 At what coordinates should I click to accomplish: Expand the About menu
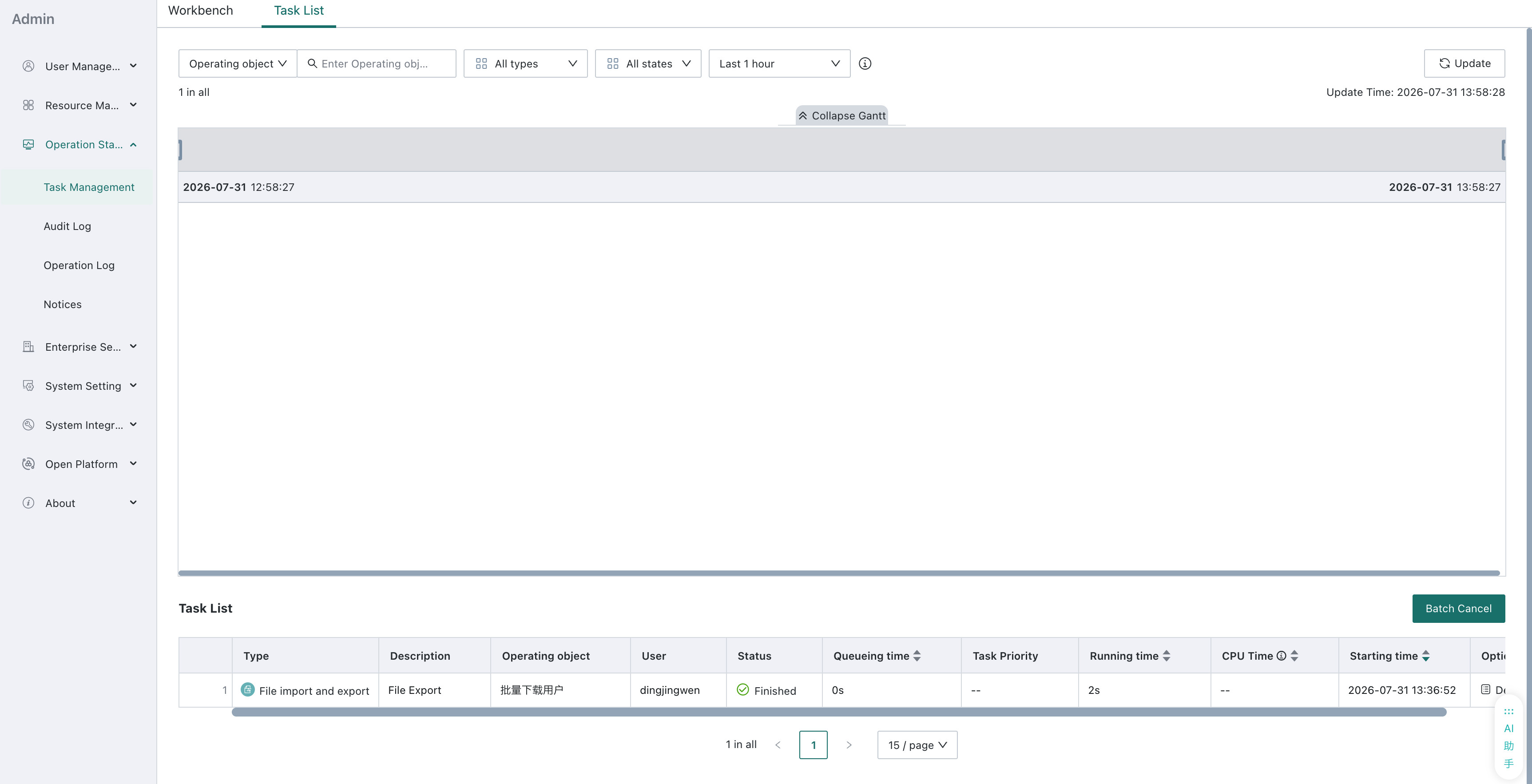(x=133, y=503)
